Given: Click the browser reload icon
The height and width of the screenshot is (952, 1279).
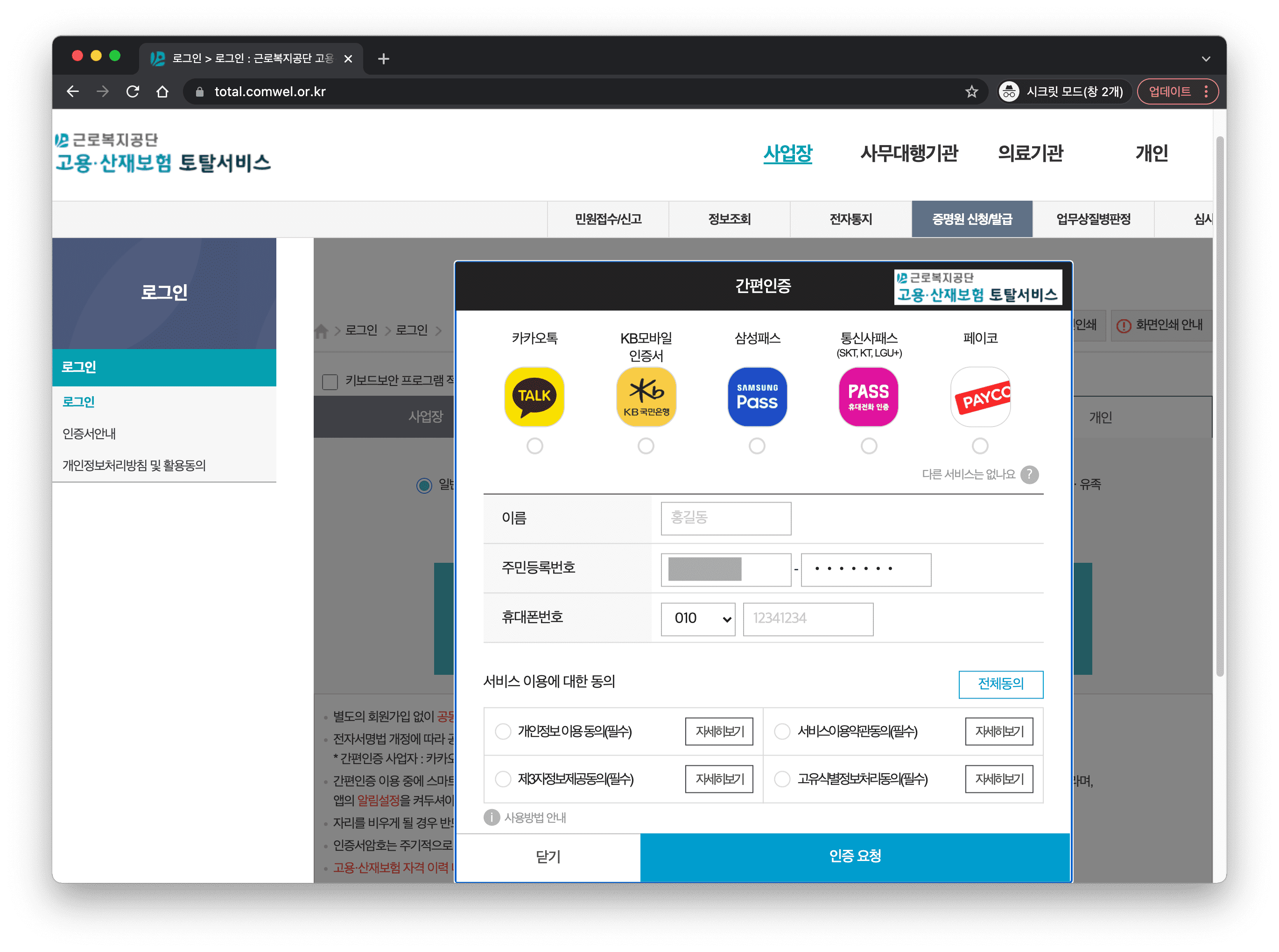Looking at the screenshot, I should click(133, 91).
